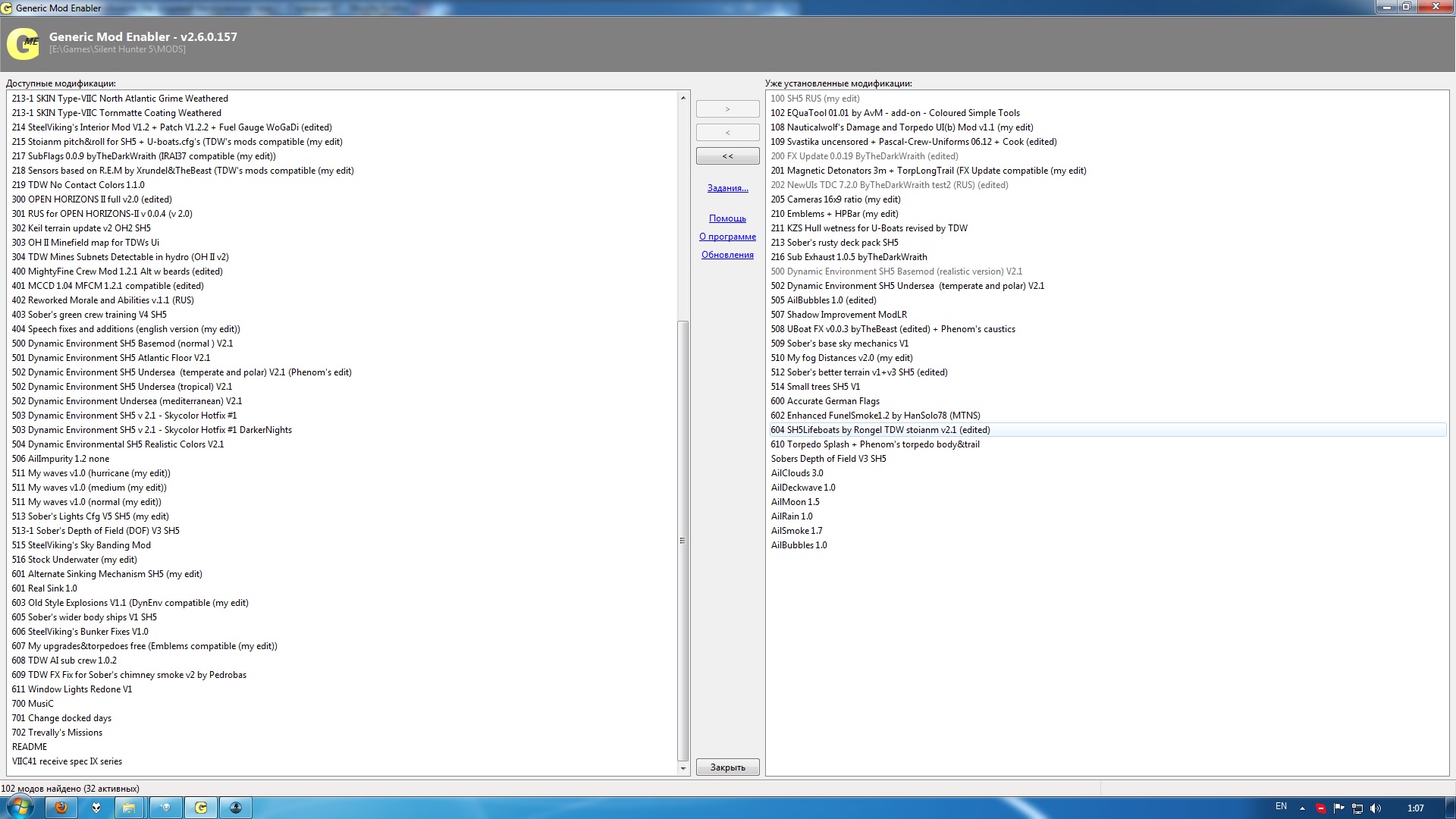Screen dimensions: 1456x819
Task: Select '504 Dynamic Environmental SH5 Realistic Colors V2.1'
Action: tap(118, 444)
